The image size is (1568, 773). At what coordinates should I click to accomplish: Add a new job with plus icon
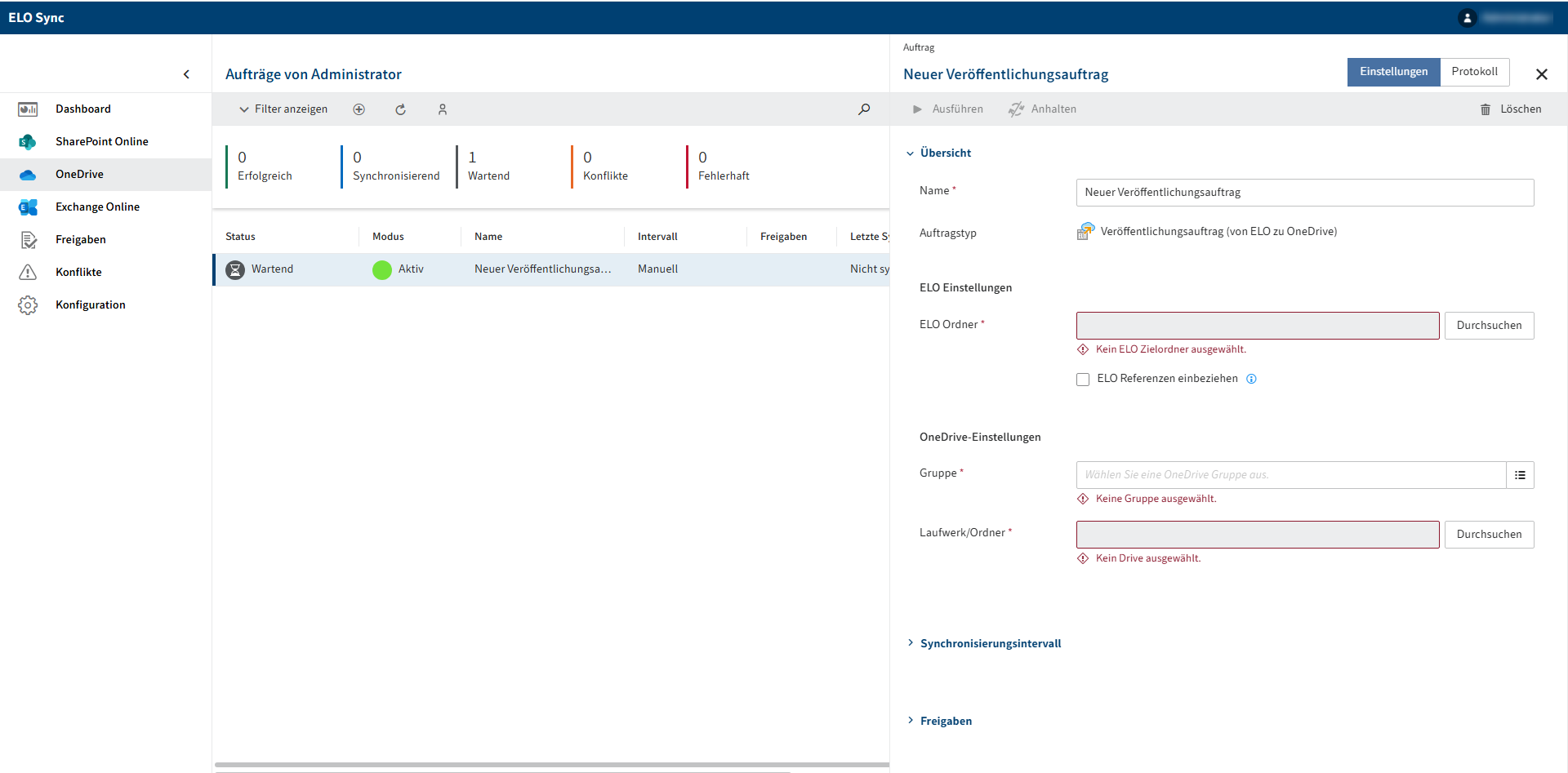(359, 109)
